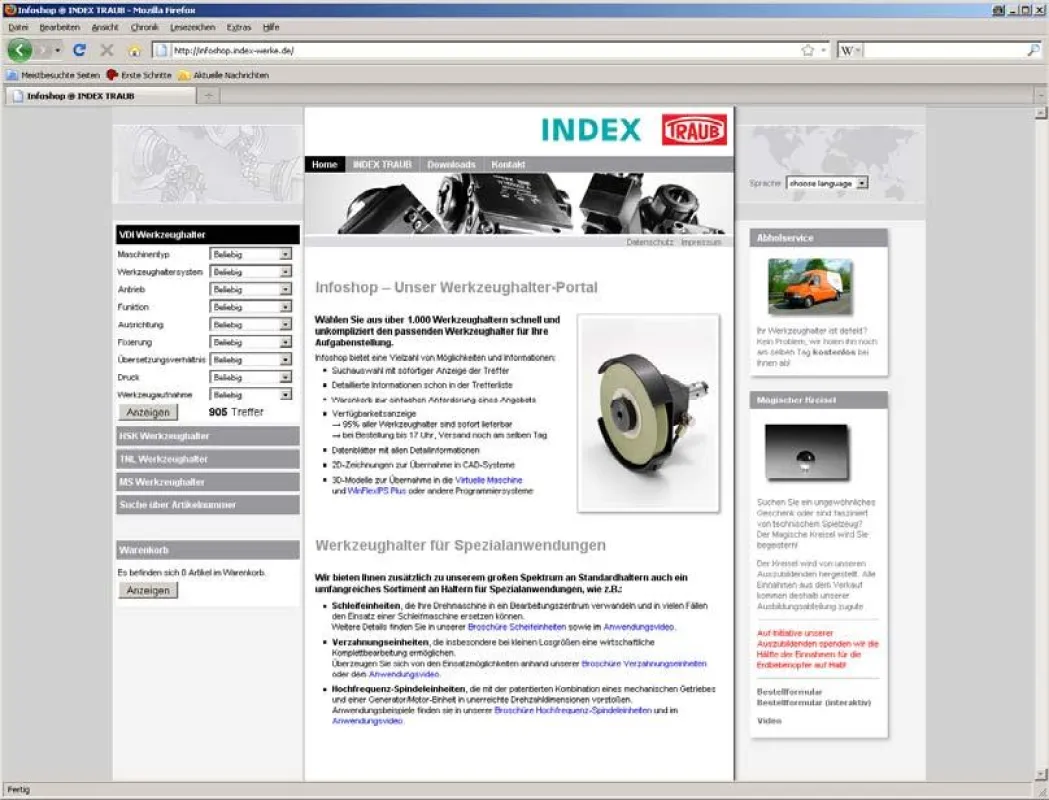Reload the page with the refresh icon
This screenshot has height=800, width=1049.
pos(79,50)
